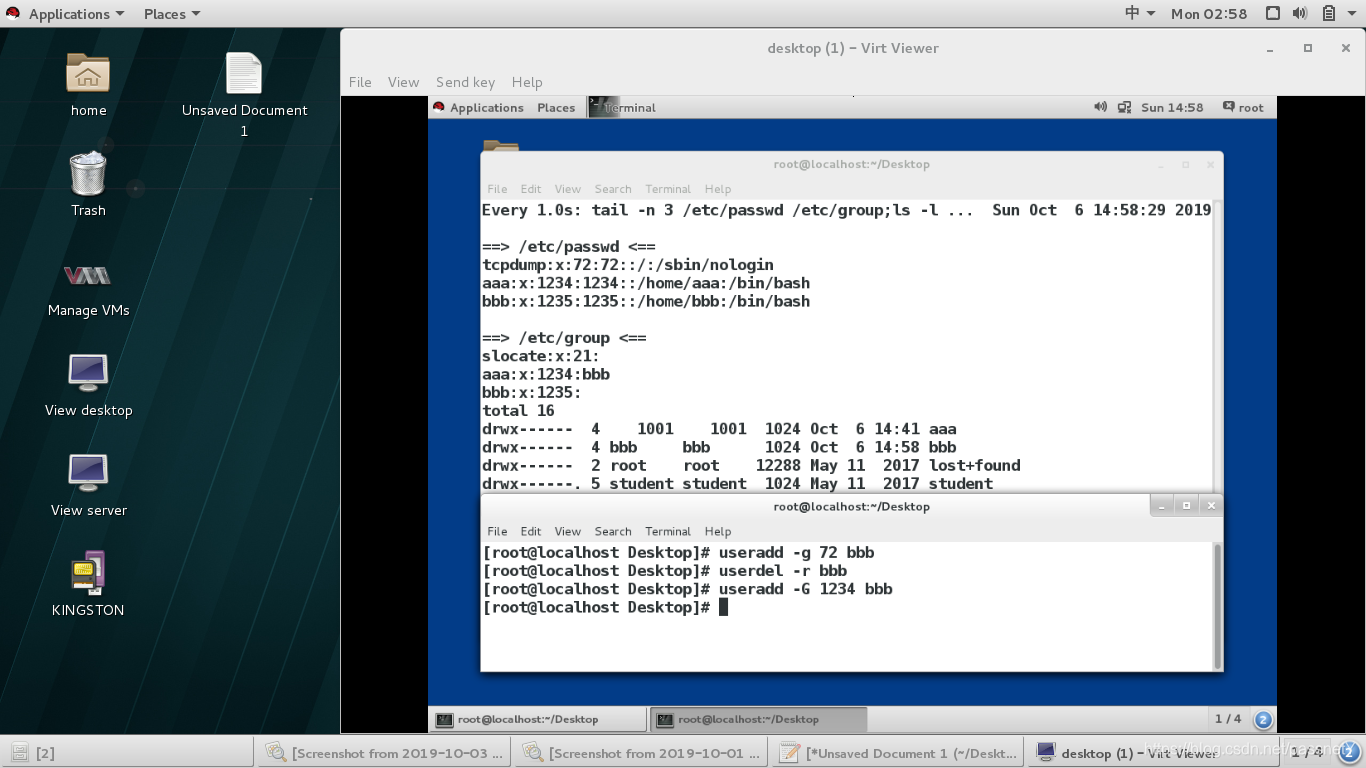Open Edit menu in the upper terminal
1366x768 pixels.
531,189
